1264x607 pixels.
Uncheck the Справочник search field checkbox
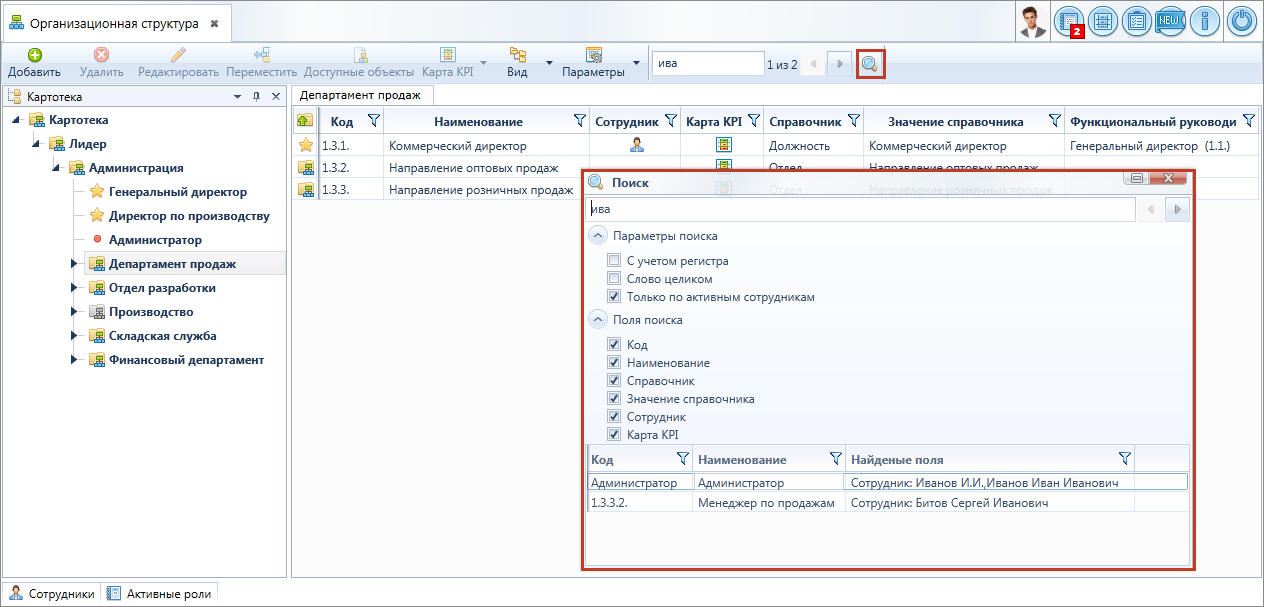click(614, 381)
